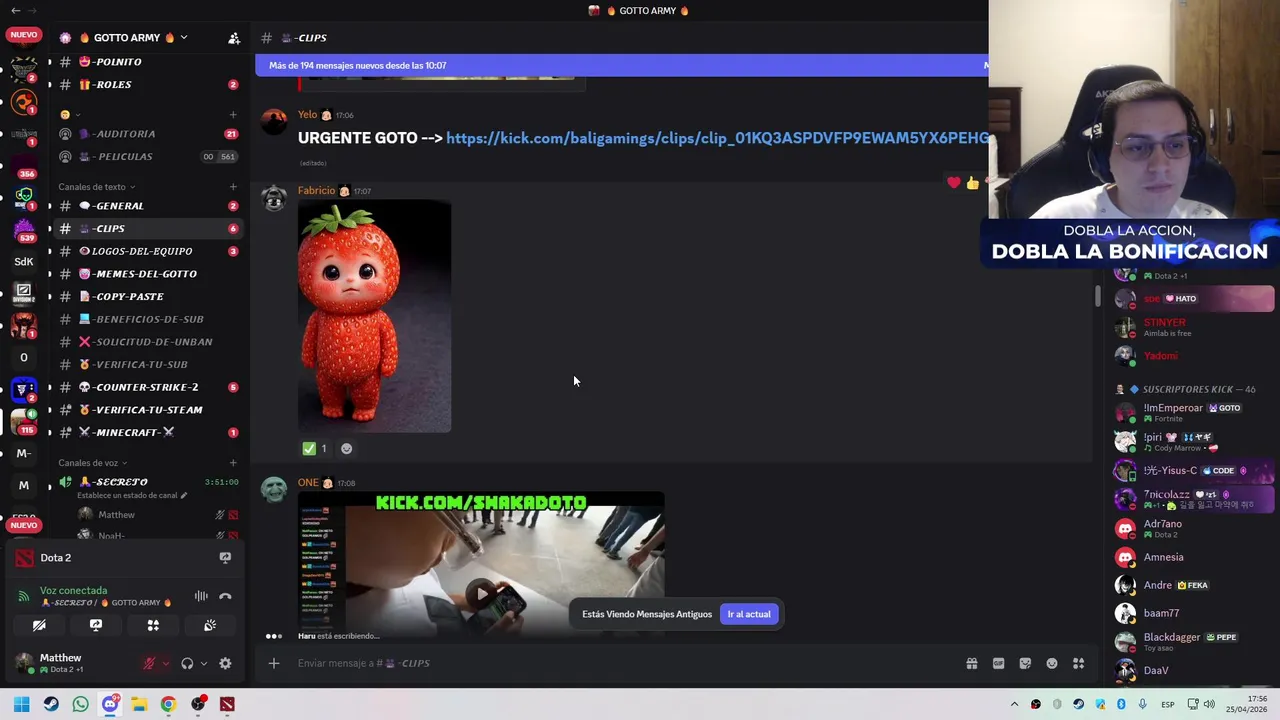The width and height of the screenshot is (1280, 720).
Task: Open member Amnesia in member list
Action: pyautogui.click(x=1195, y=557)
